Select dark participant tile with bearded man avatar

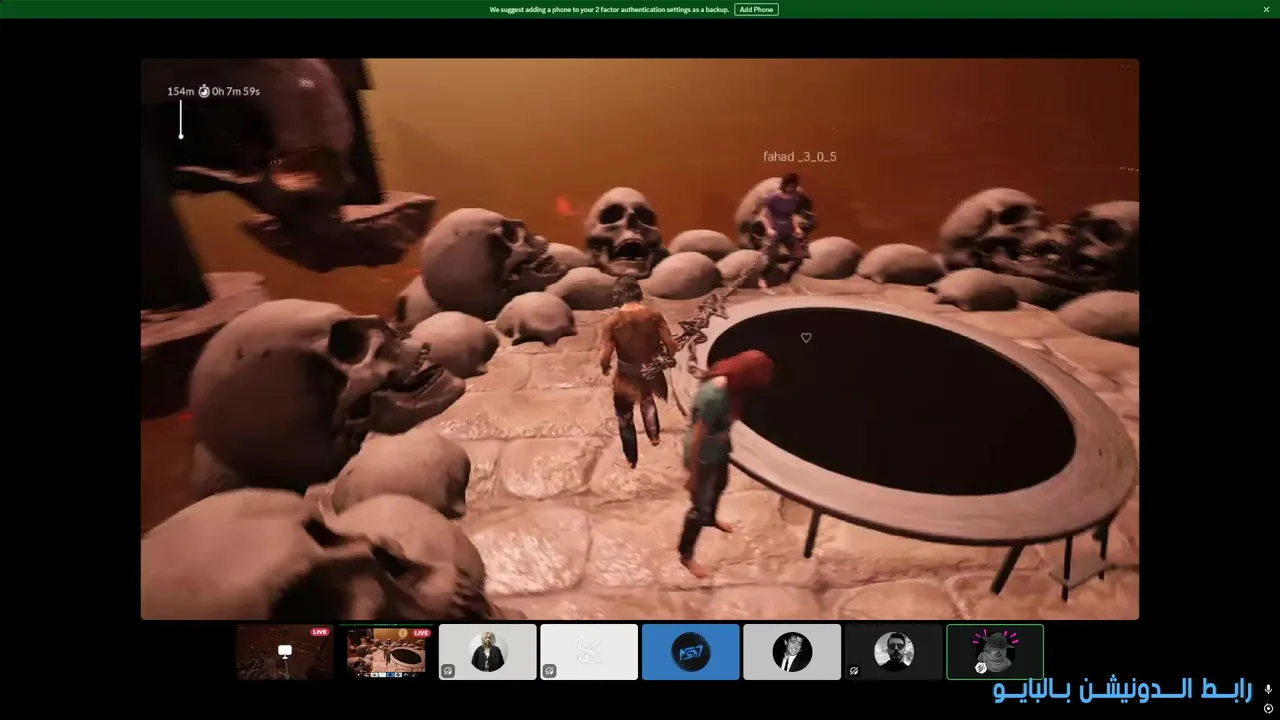tap(893, 652)
